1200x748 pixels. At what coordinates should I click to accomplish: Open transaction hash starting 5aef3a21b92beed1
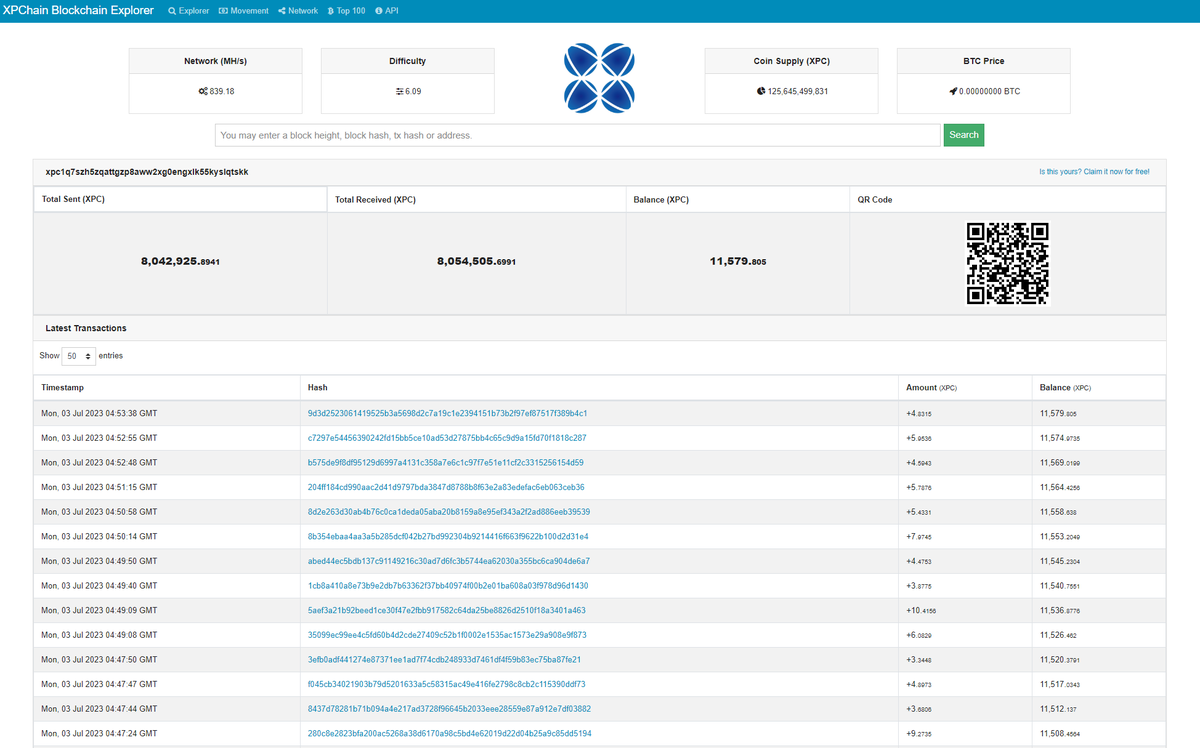tap(447, 610)
